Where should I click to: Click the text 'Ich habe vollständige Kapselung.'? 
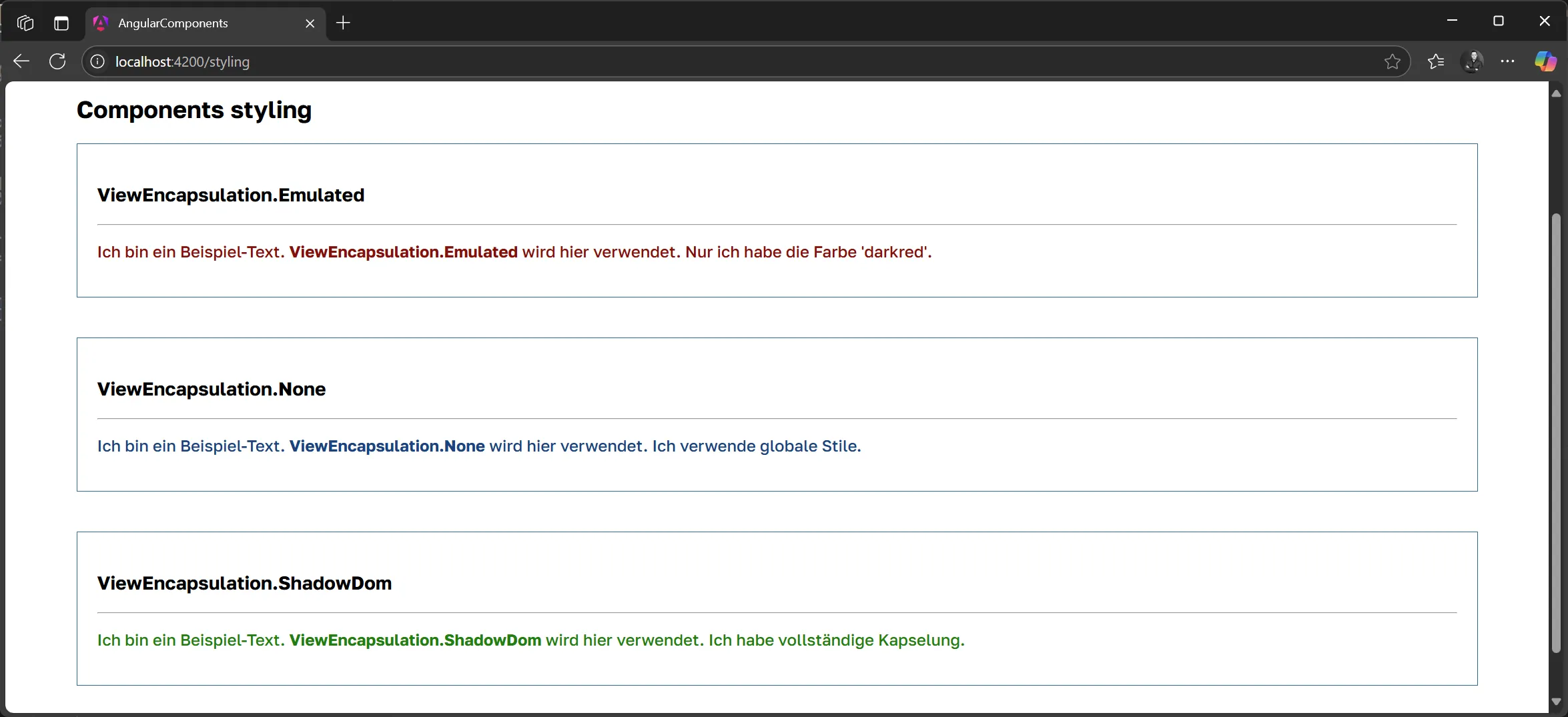837,640
